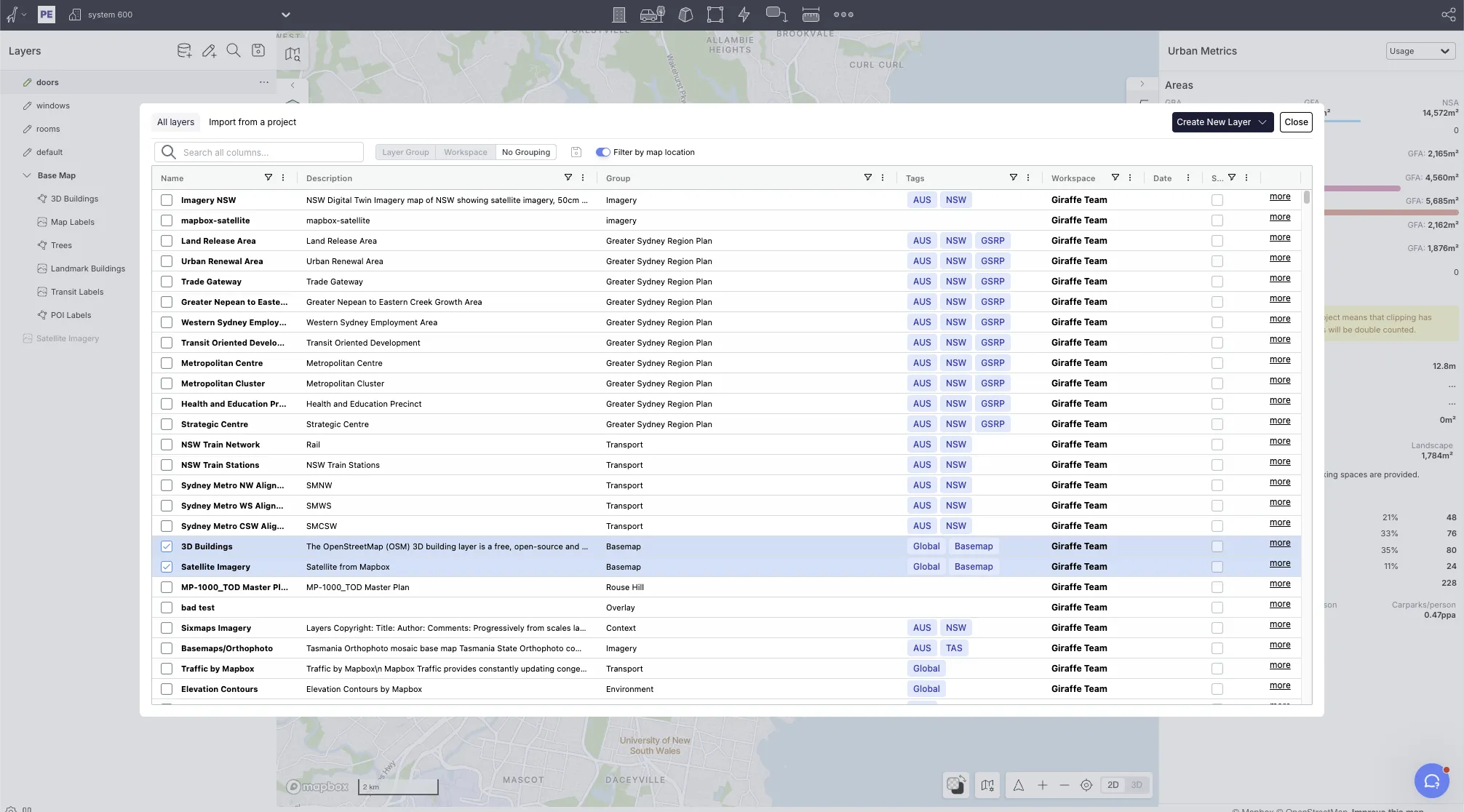
Task: Click the Create New Layer button
Action: click(1217, 122)
